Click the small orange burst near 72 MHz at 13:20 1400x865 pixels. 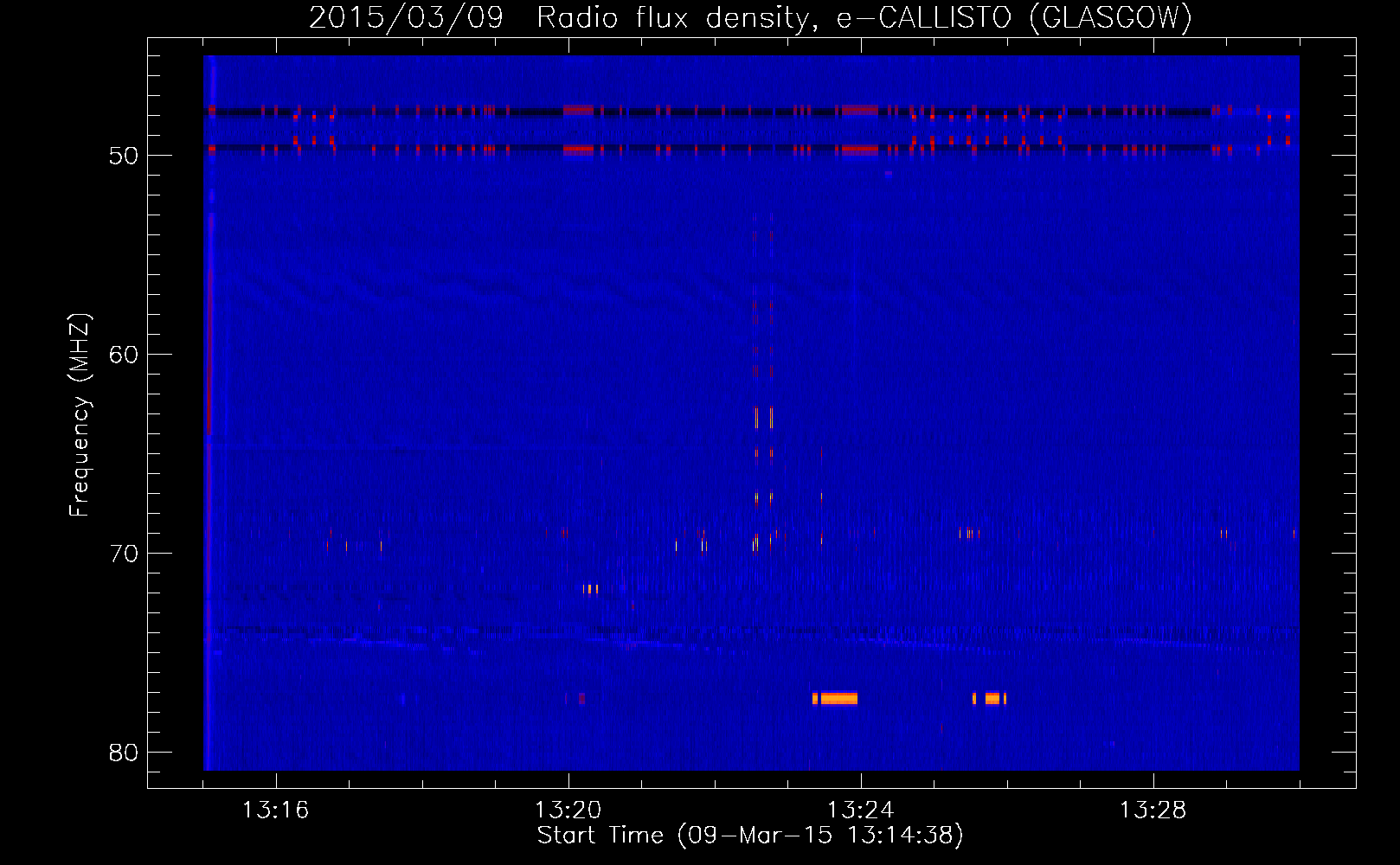click(591, 589)
